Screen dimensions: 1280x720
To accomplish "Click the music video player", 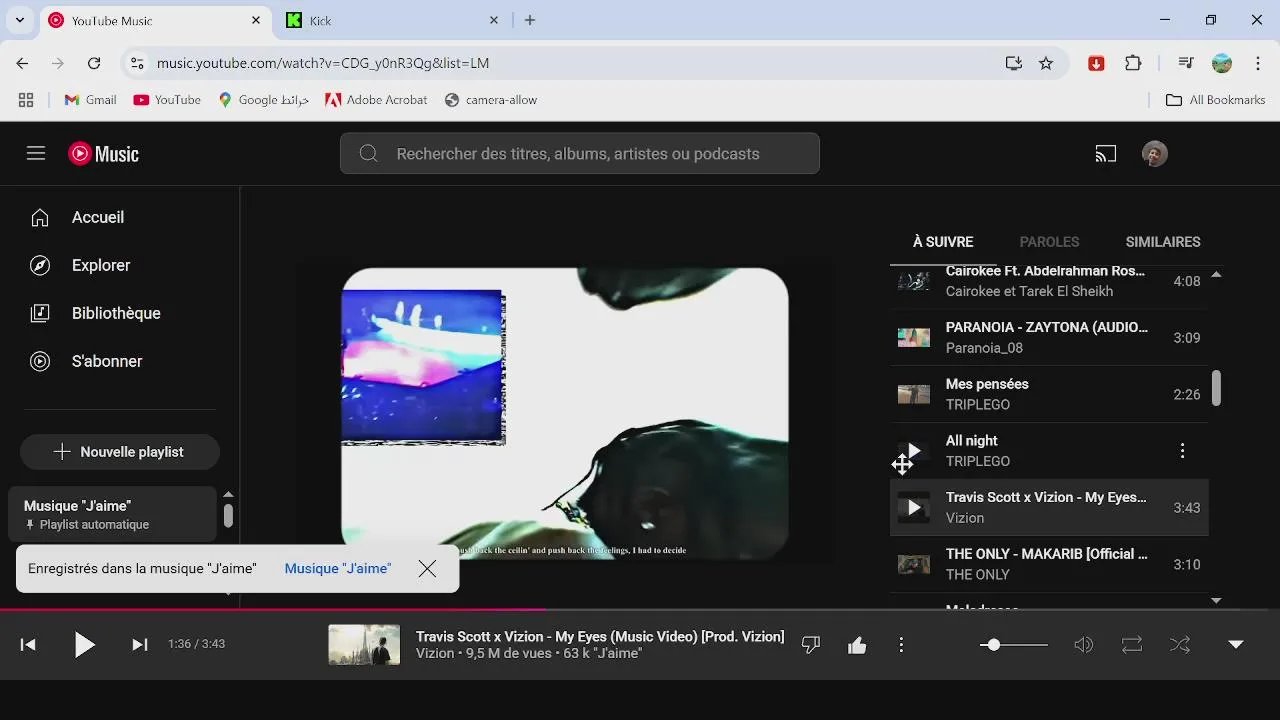I will click(565, 413).
